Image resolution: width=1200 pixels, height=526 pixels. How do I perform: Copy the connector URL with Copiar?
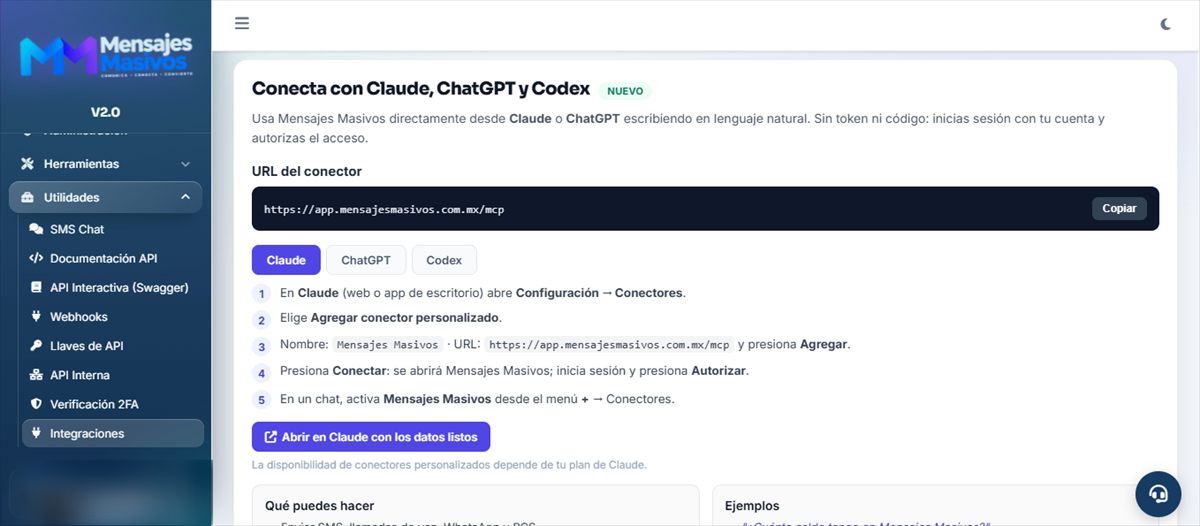(x=1119, y=208)
